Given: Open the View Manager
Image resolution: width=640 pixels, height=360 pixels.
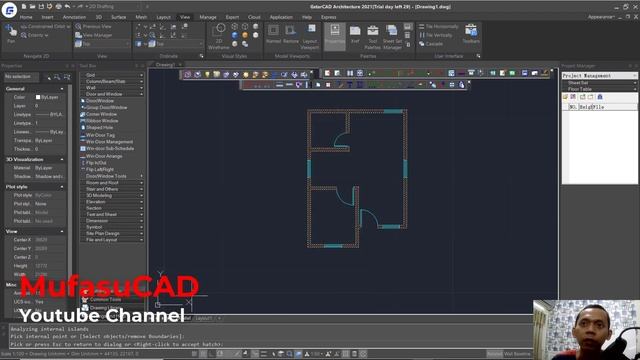Looking at the screenshot, I should tap(93, 35).
